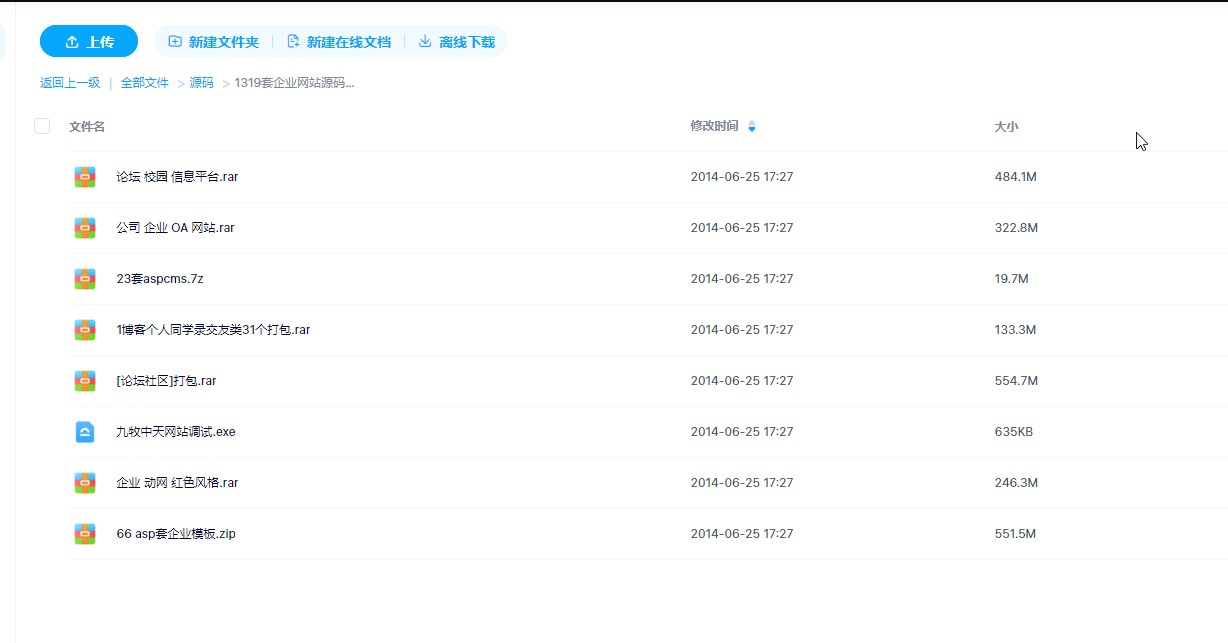Tick the select-all checkbox beside 文件名
Screen dimensions: 1228x643
[x=42, y=126]
